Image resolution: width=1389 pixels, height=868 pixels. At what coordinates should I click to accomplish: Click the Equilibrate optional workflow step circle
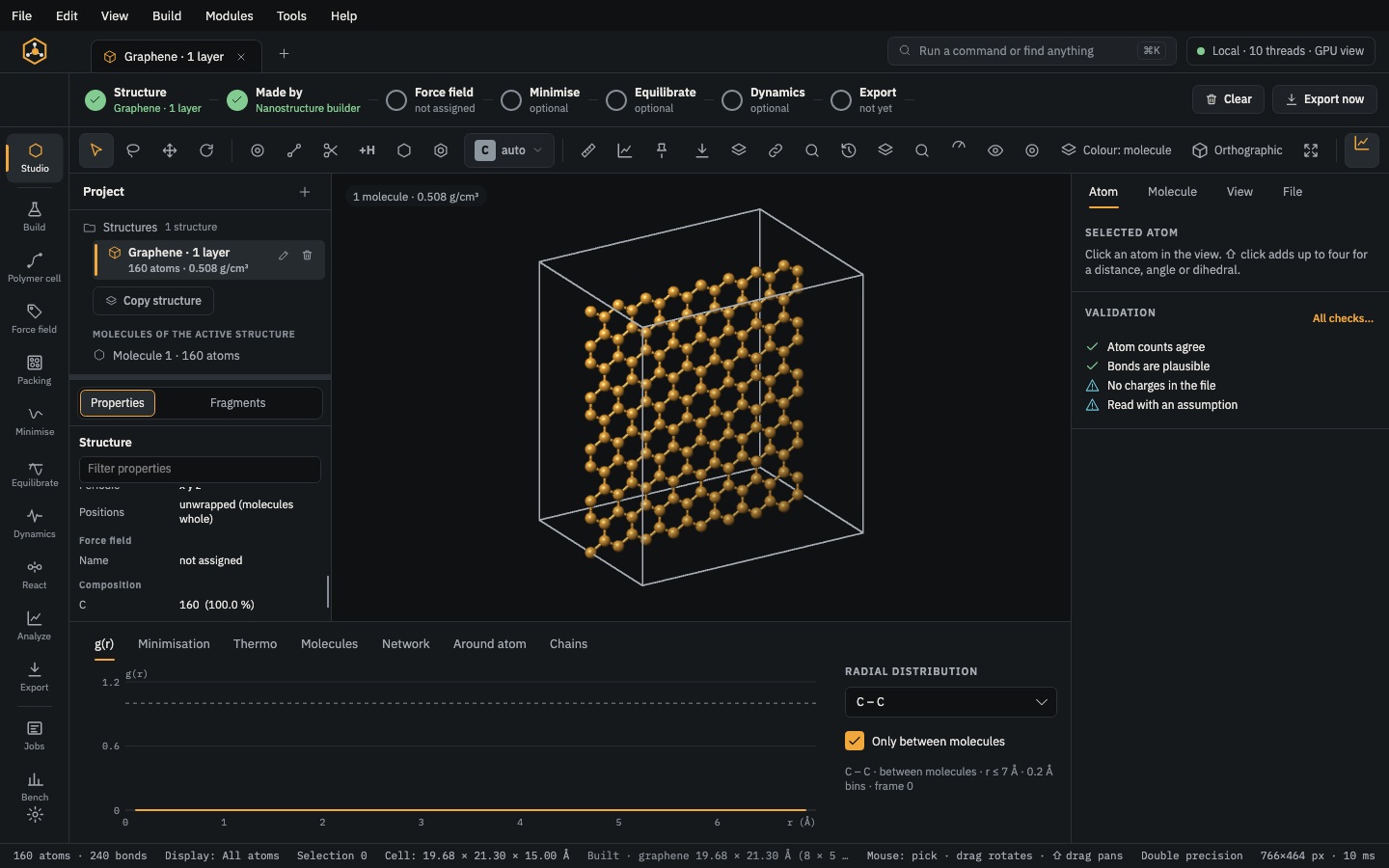(x=616, y=100)
